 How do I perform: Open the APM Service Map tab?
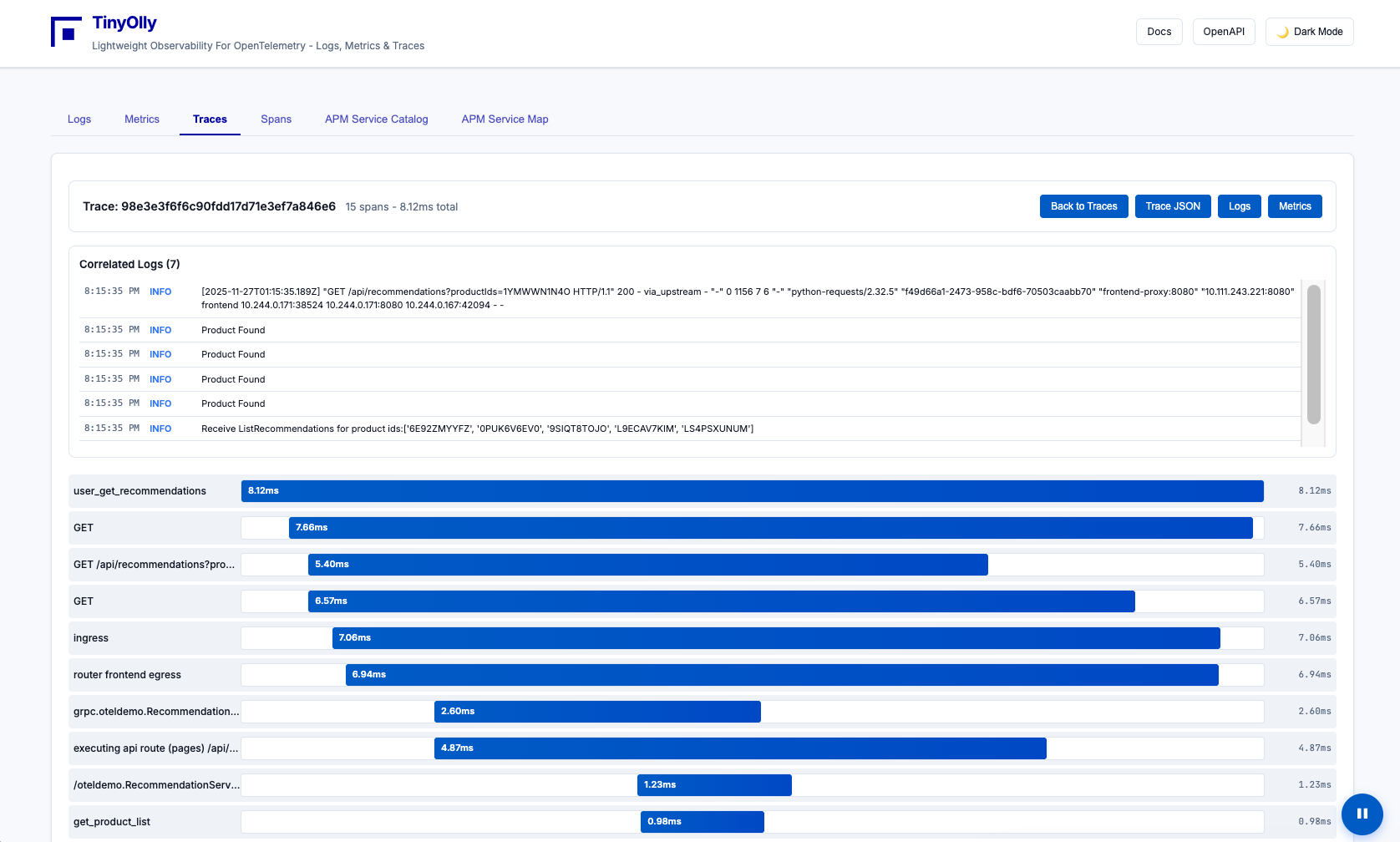click(505, 119)
